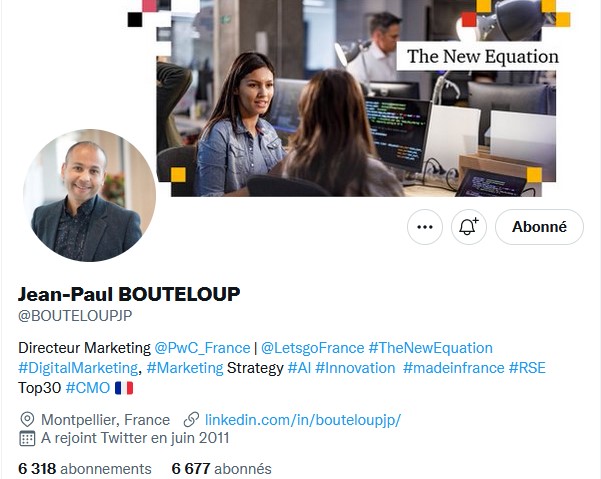Open the #CMO hashtag
Screen dimensions: 601x479
tap(88, 388)
